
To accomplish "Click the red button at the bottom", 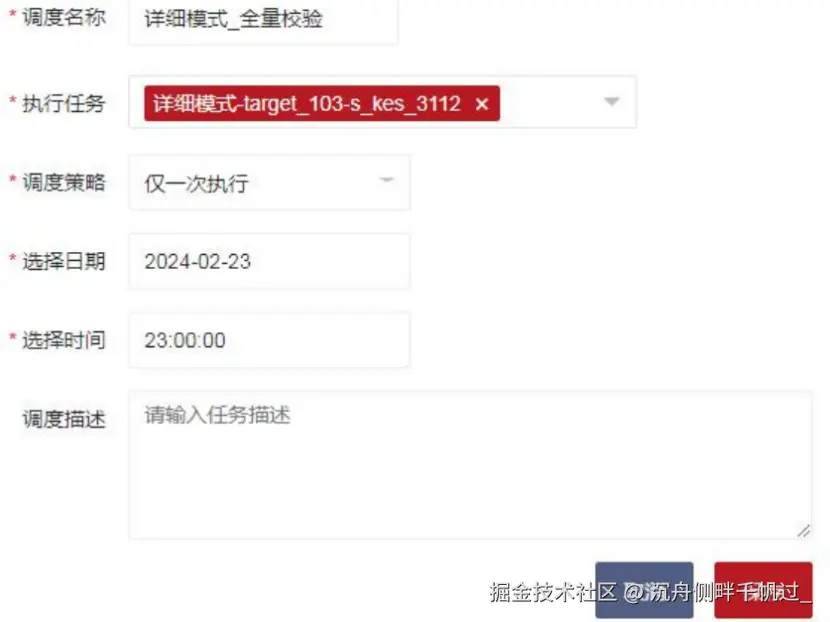I will click(763, 590).
